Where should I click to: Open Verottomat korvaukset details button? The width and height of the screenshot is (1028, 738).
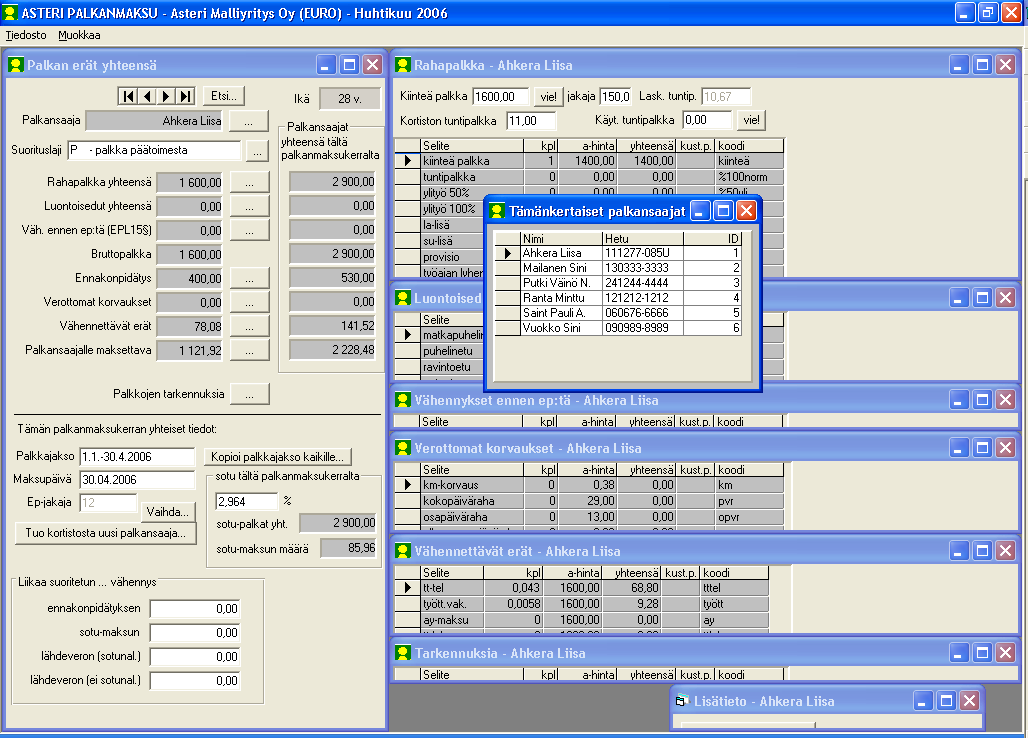(x=249, y=303)
